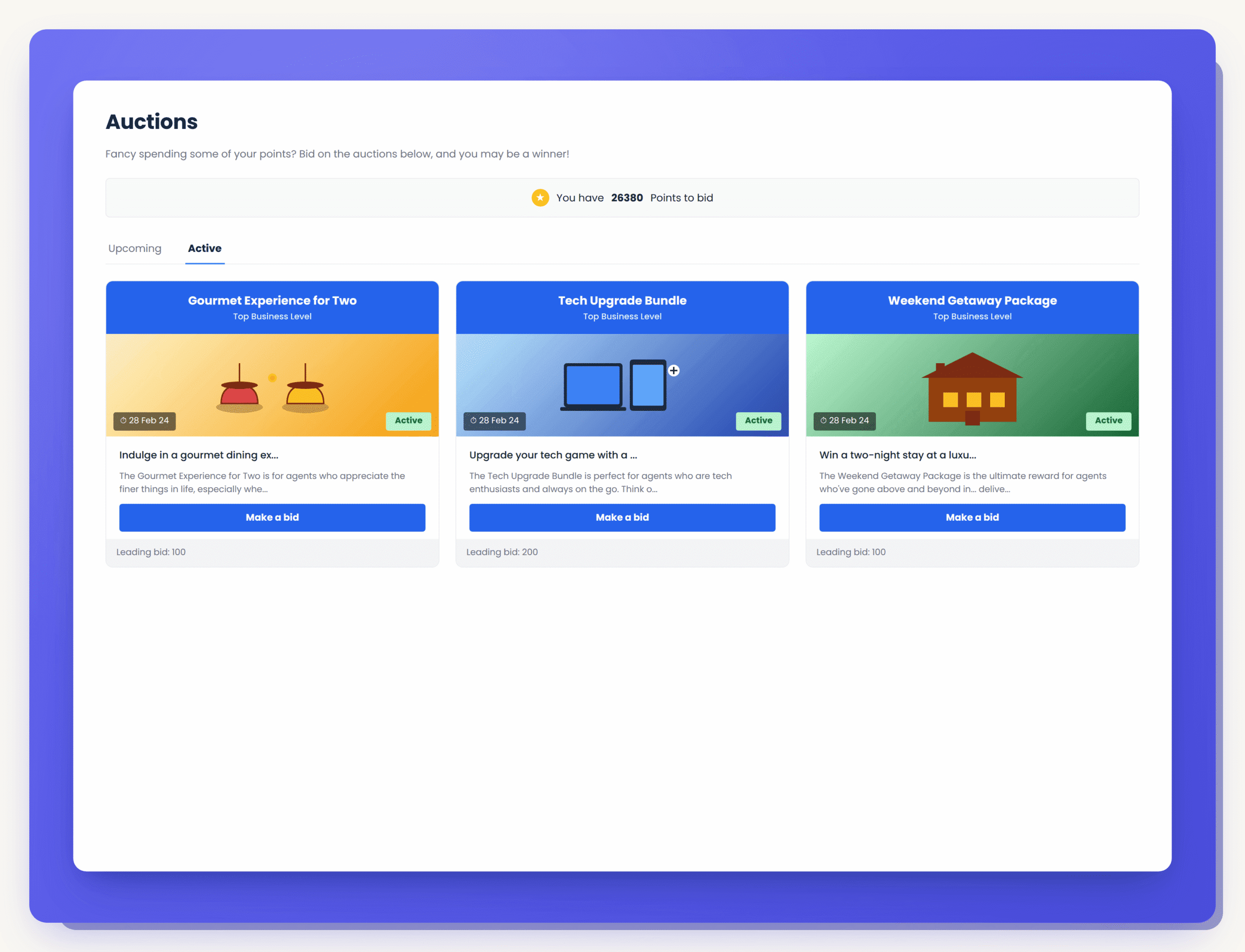Click the 28 Feb 24 date on Gourmet card
Viewport: 1245px width, 952px height.
pyautogui.click(x=148, y=421)
